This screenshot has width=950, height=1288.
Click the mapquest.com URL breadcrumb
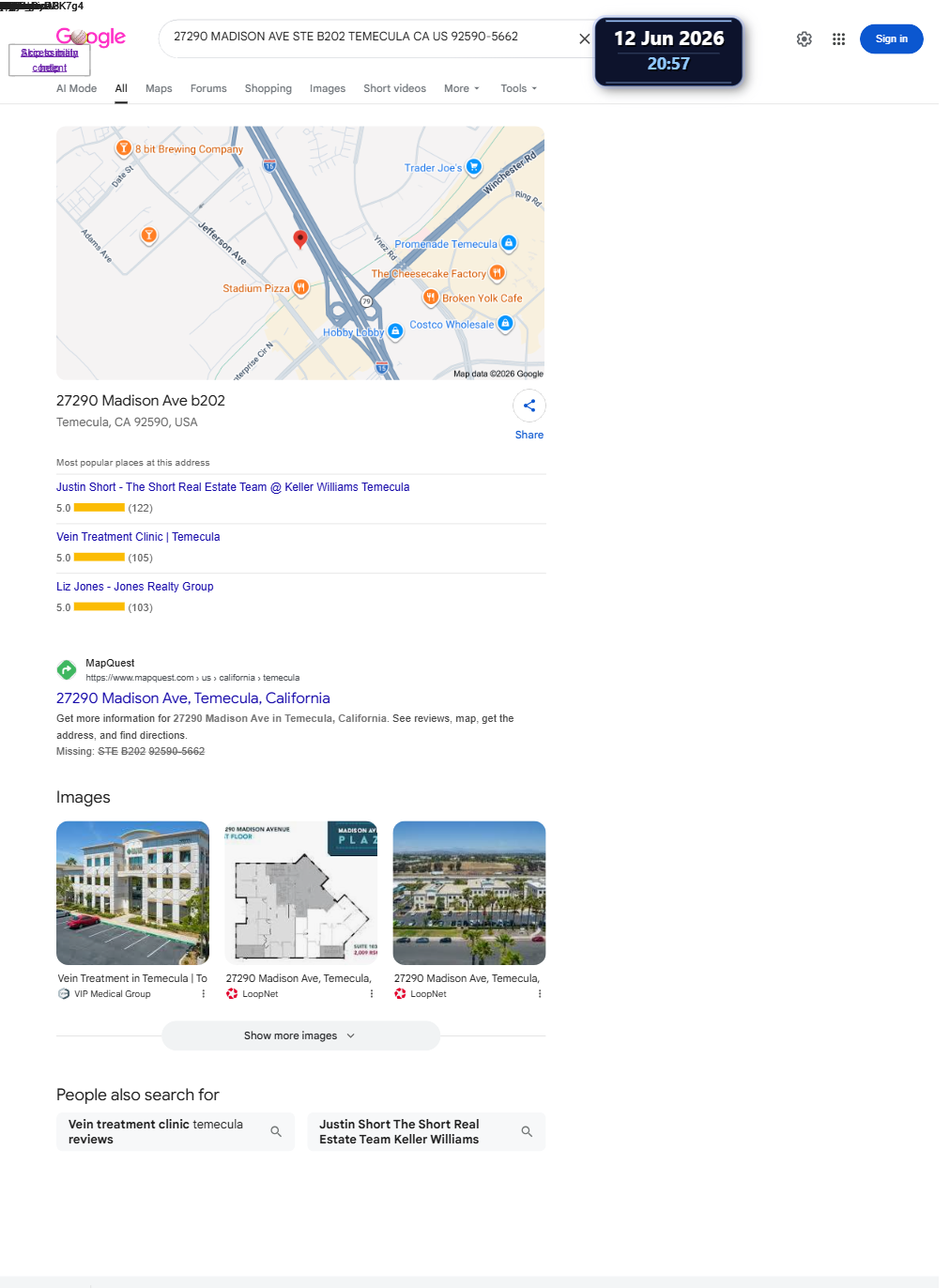192,678
